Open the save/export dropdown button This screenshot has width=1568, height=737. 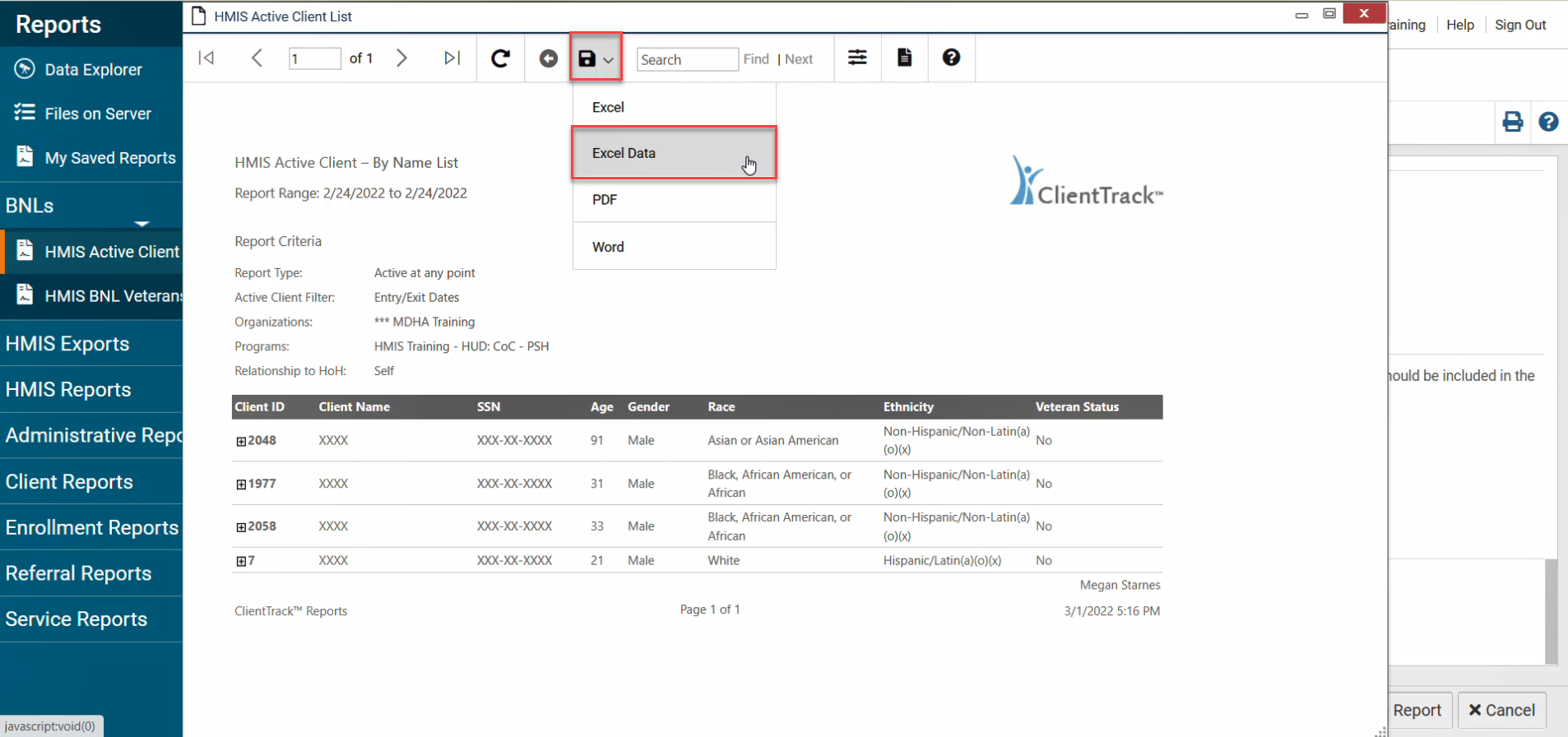point(596,58)
